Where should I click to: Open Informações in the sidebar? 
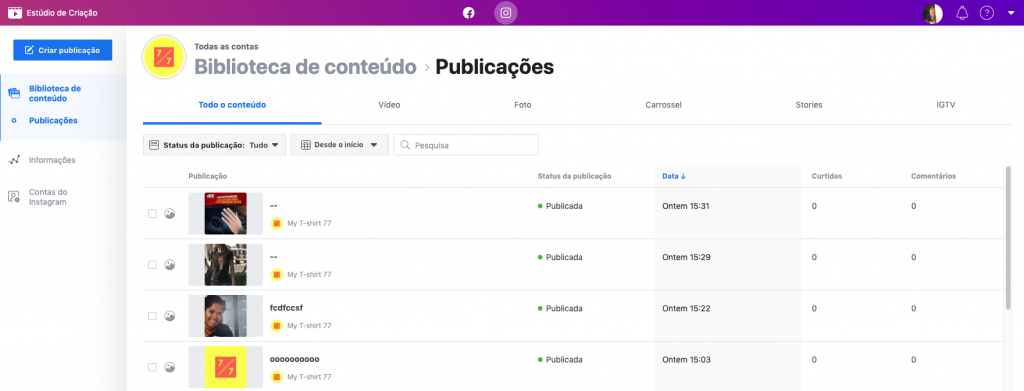52,160
